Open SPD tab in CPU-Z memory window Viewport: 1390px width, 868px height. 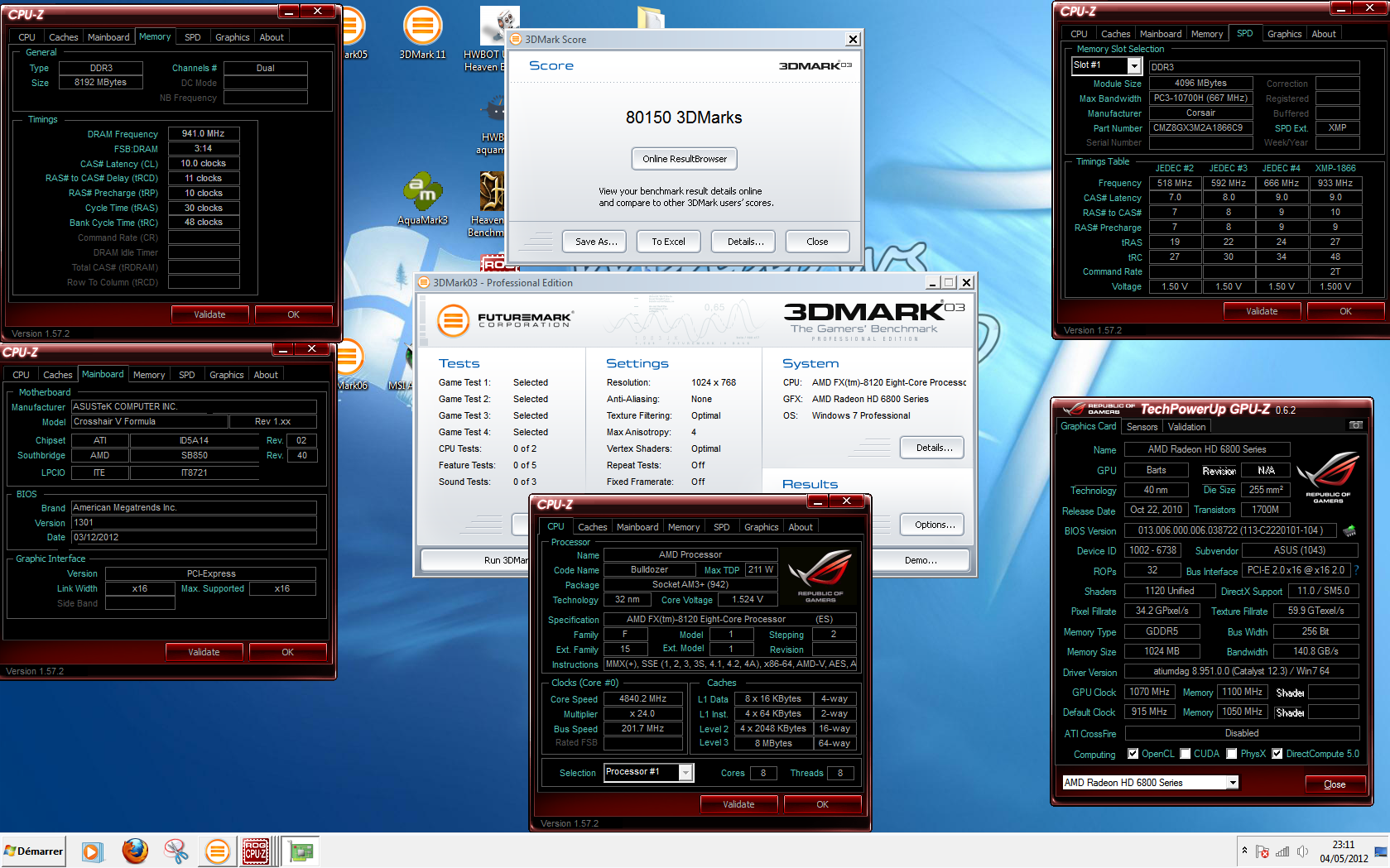[192, 37]
